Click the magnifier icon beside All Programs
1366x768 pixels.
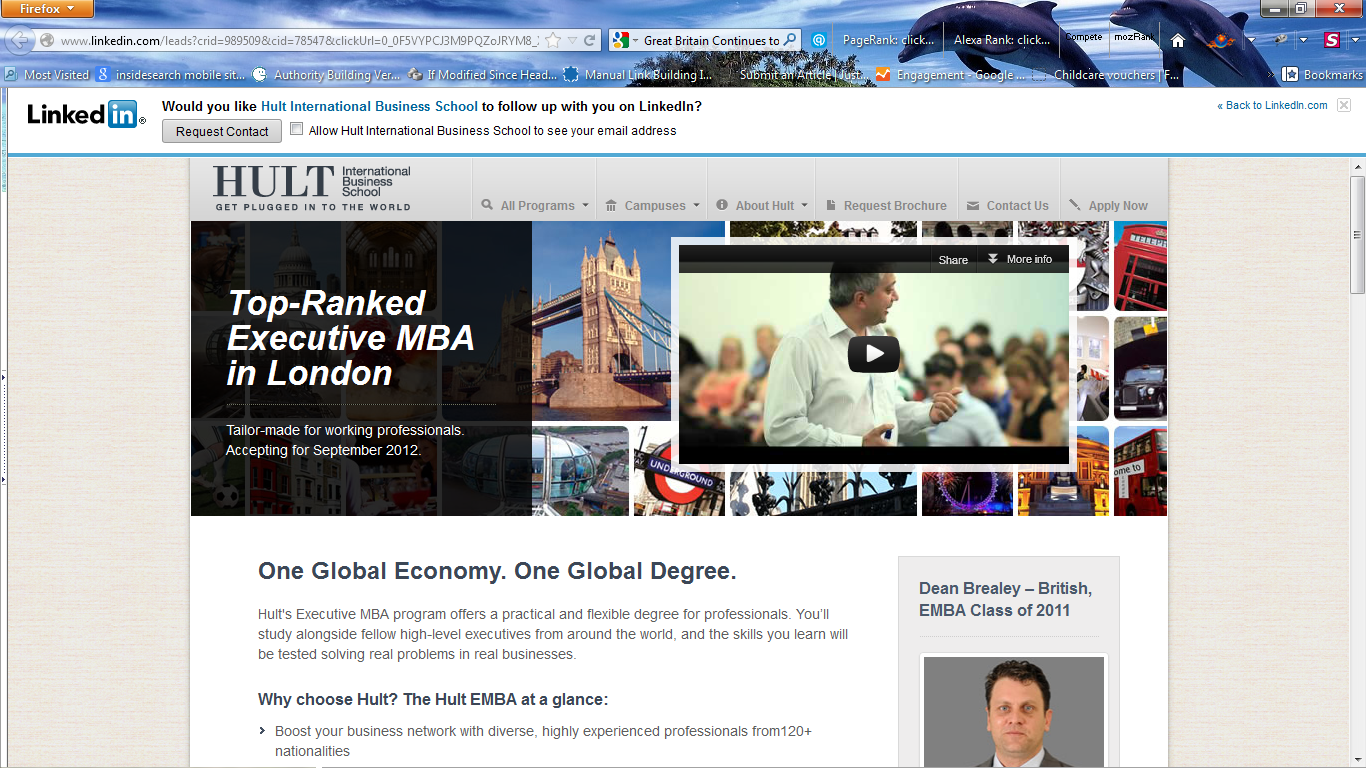pyautogui.click(x=487, y=205)
